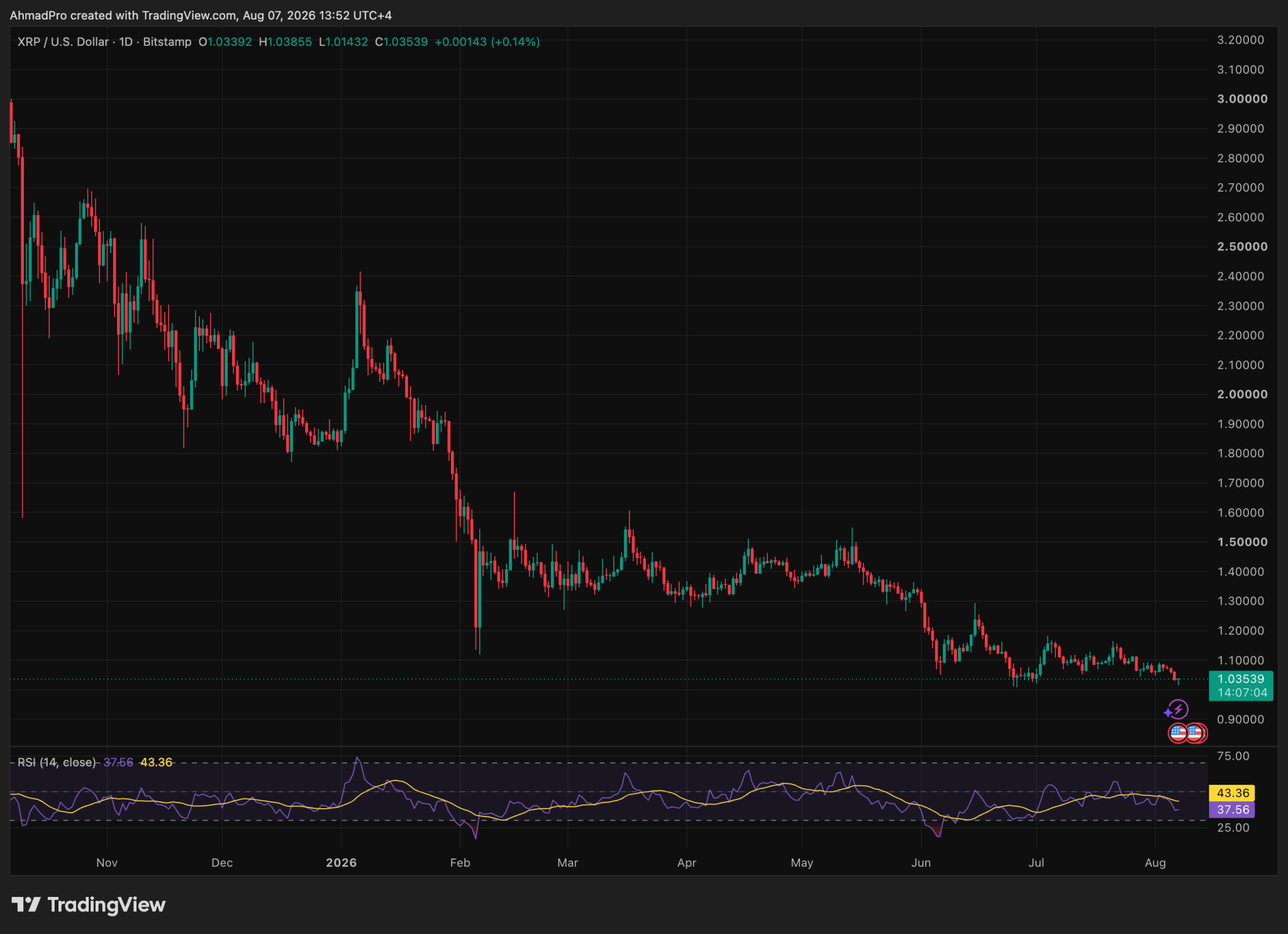Click the TradingView logo at the bottom
Viewport: 1288px width, 934px height.
89,904
